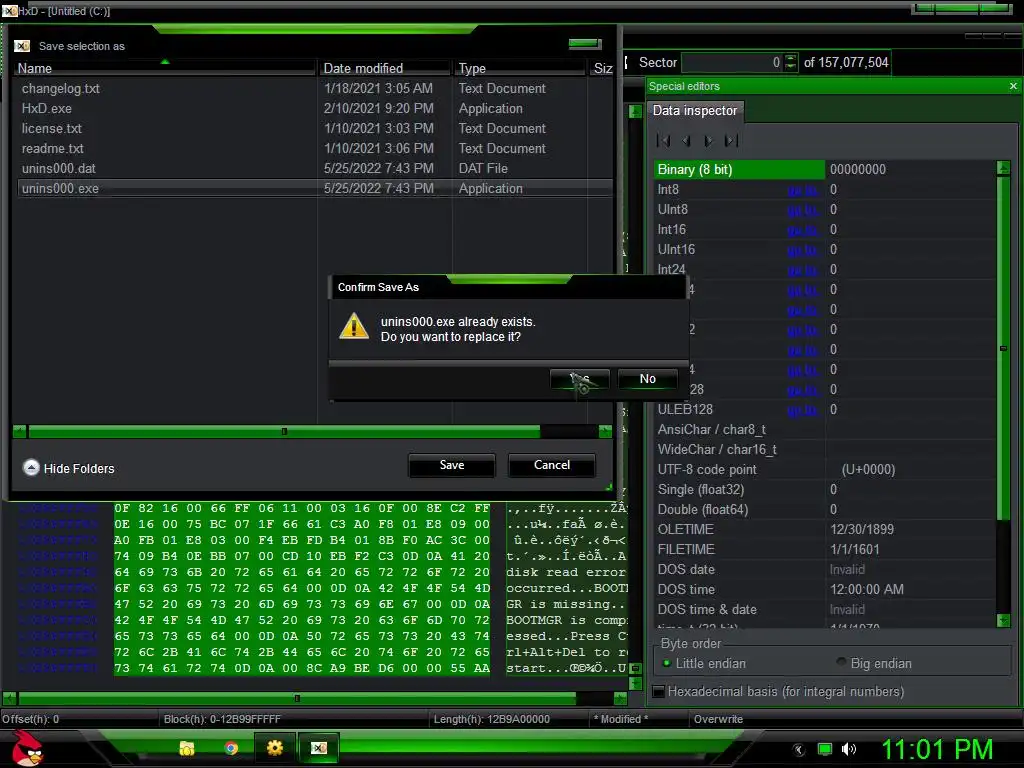1024x768 pixels.
Task: Select the OLETIME row
Action: click(x=825, y=529)
